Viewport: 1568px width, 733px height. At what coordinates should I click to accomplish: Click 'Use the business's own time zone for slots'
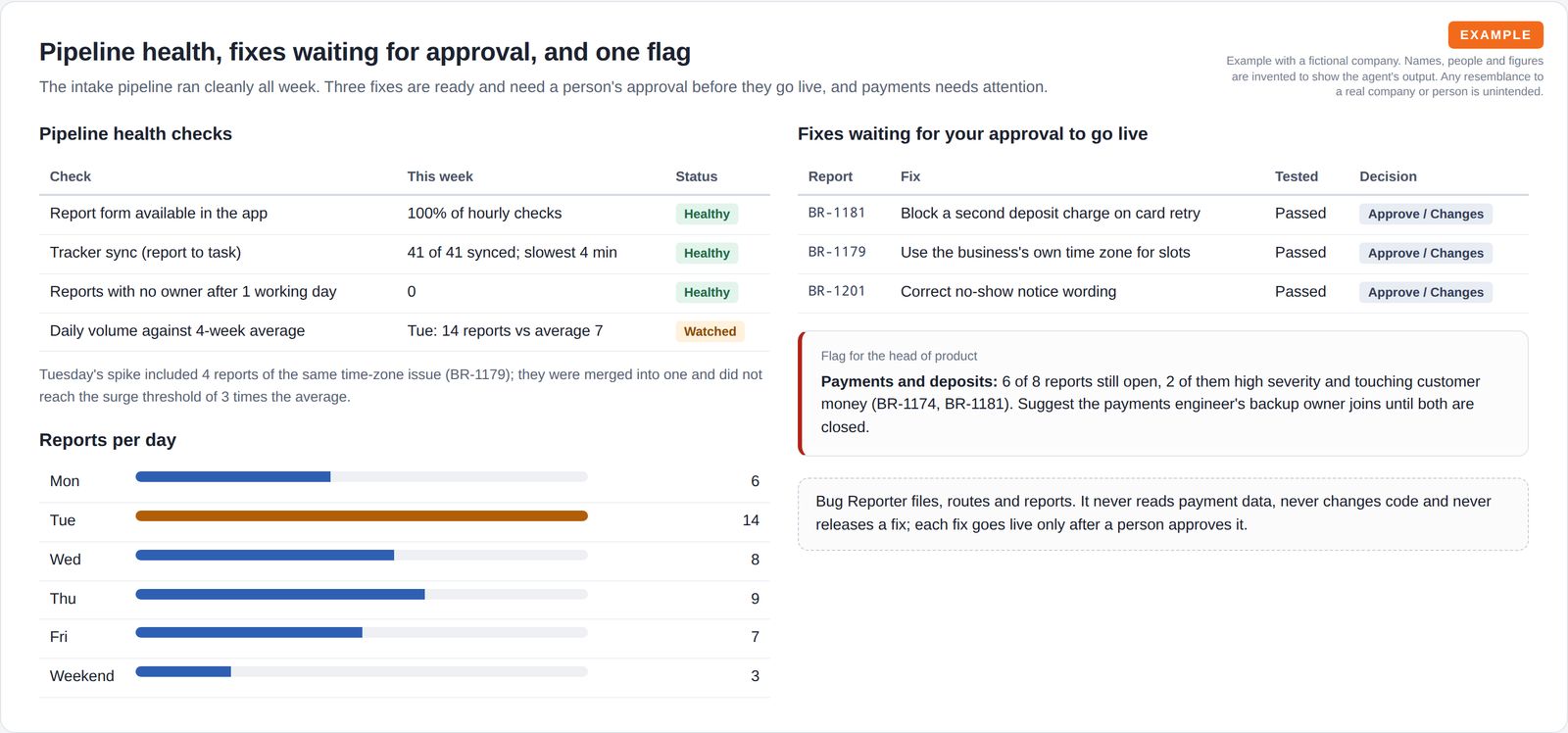(1046, 252)
